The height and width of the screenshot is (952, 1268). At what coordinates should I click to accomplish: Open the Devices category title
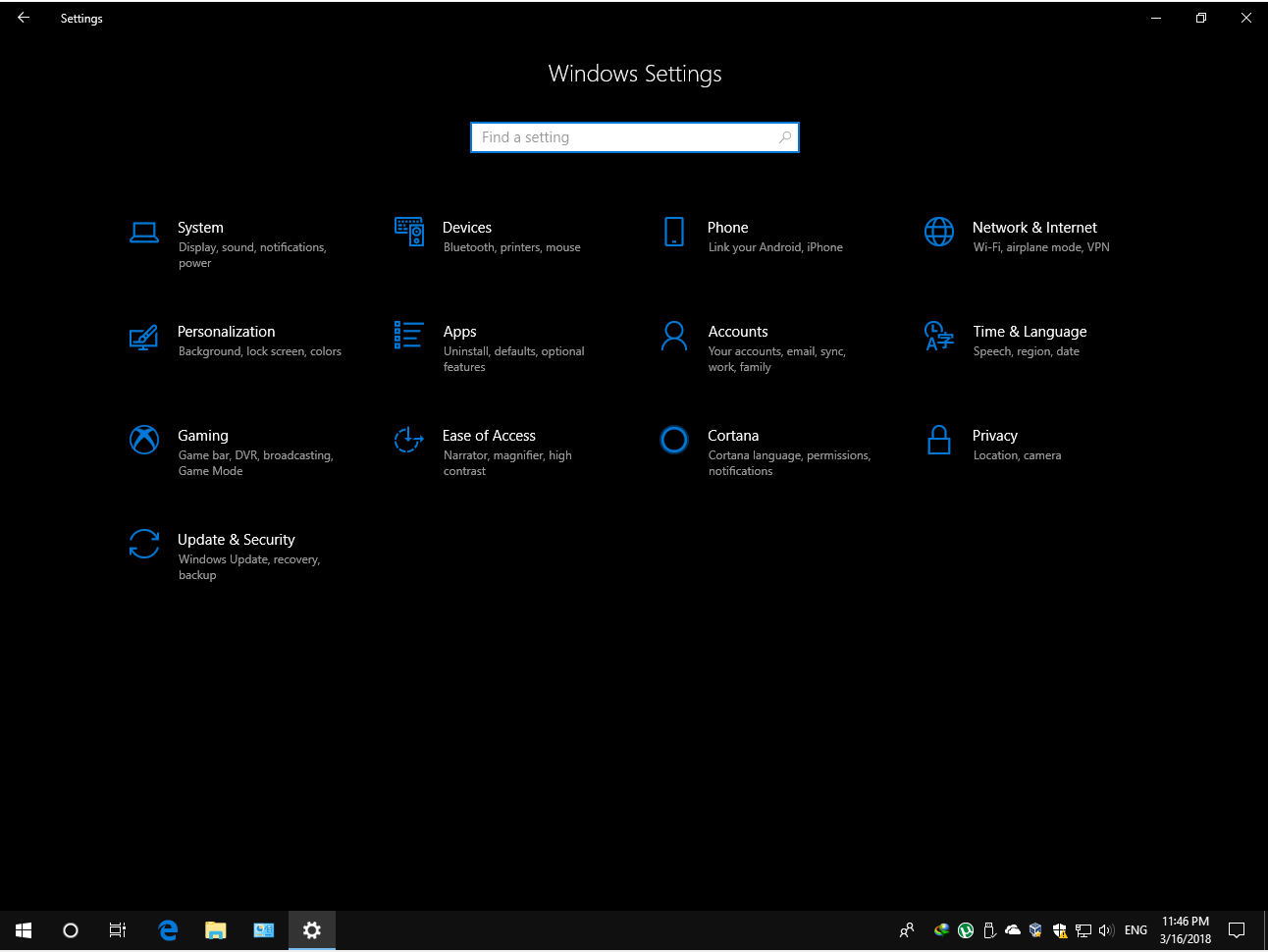pyautogui.click(x=467, y=228)
